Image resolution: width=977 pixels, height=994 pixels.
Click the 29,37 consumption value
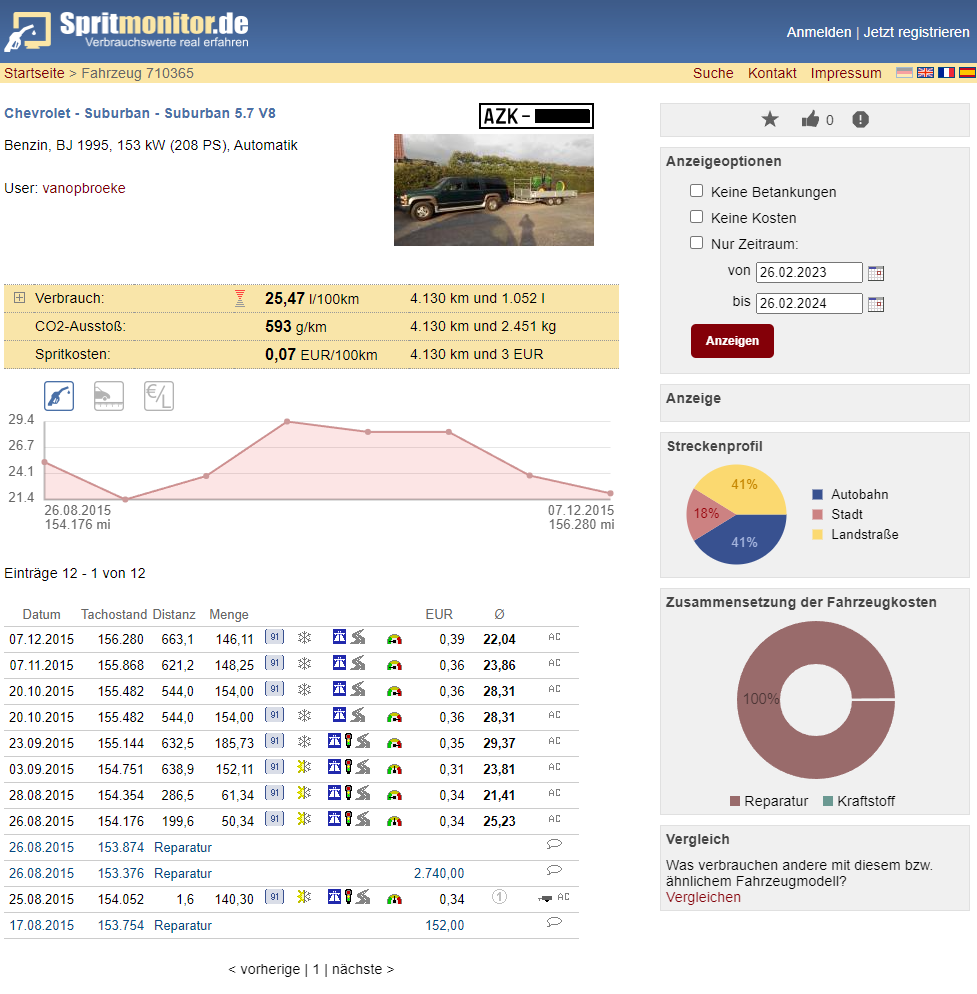coord(500,743)
